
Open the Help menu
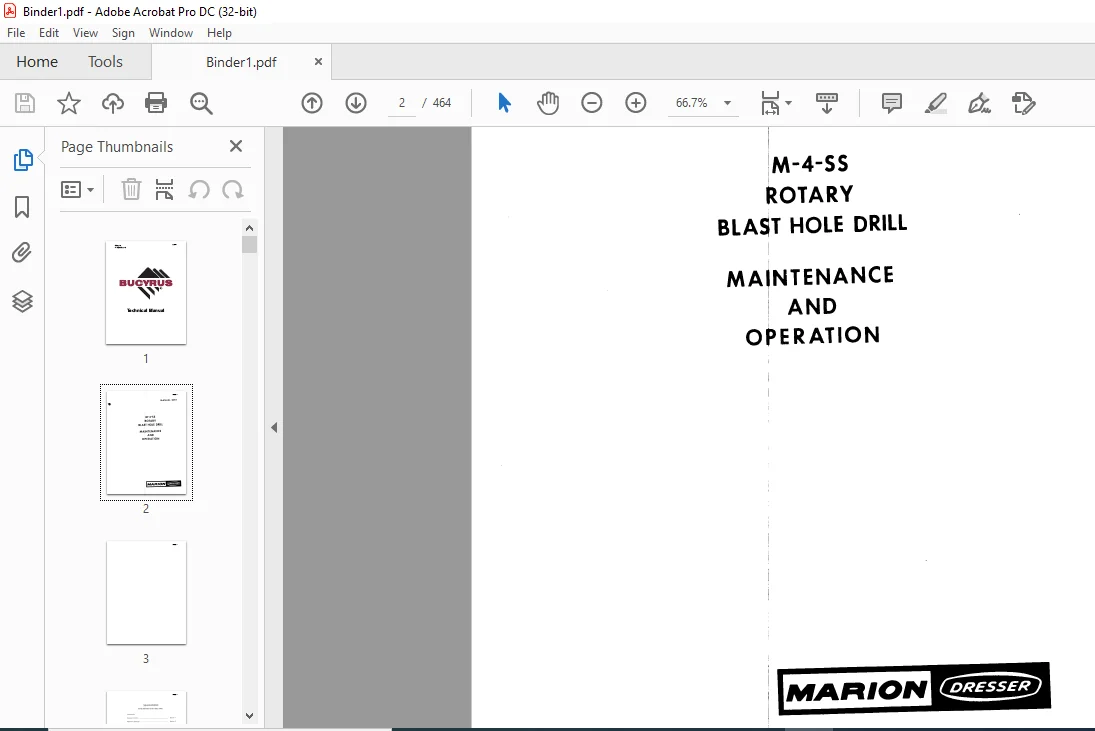pyautogui.click(x=219, y=33)
